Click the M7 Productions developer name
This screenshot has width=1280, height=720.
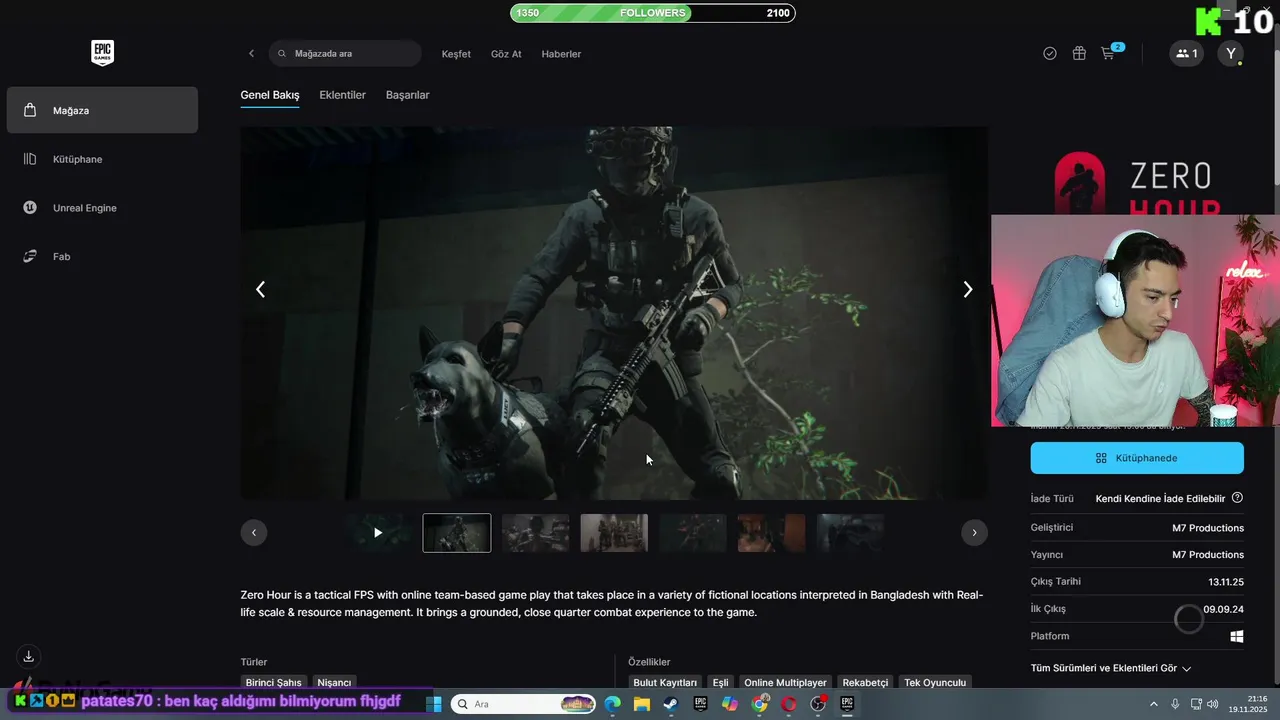(x=1208, y=528)
